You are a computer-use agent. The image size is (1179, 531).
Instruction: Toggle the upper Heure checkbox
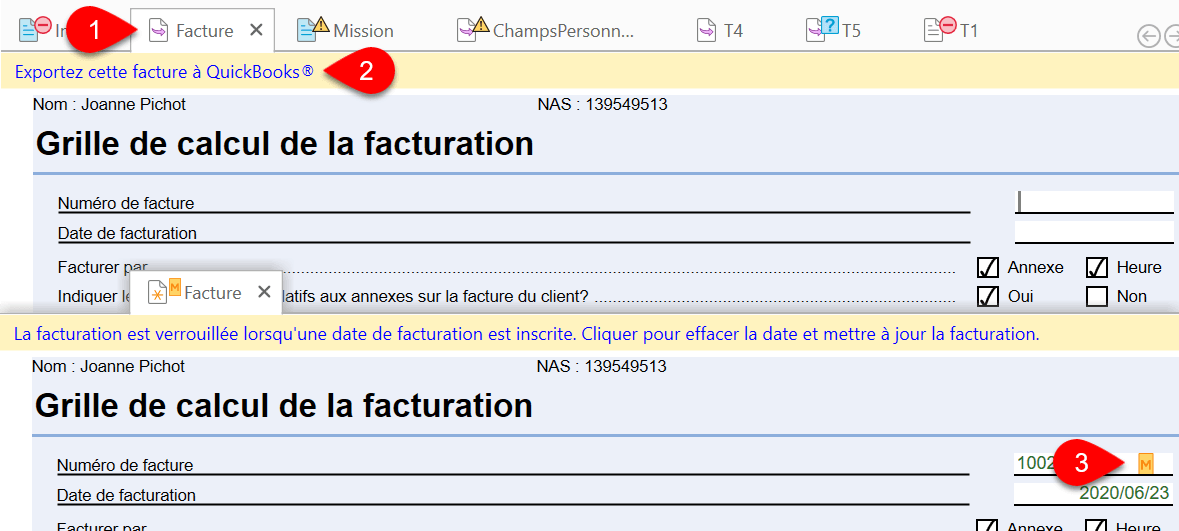pyautogui.click(x=1098, y=268)
